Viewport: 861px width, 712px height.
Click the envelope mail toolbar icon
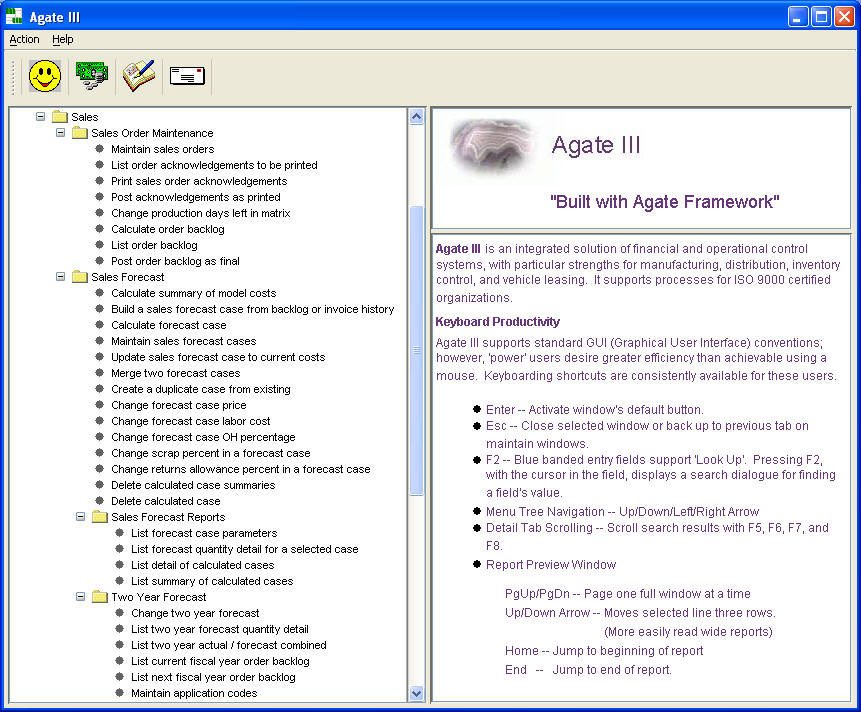(x=187, y=76)
